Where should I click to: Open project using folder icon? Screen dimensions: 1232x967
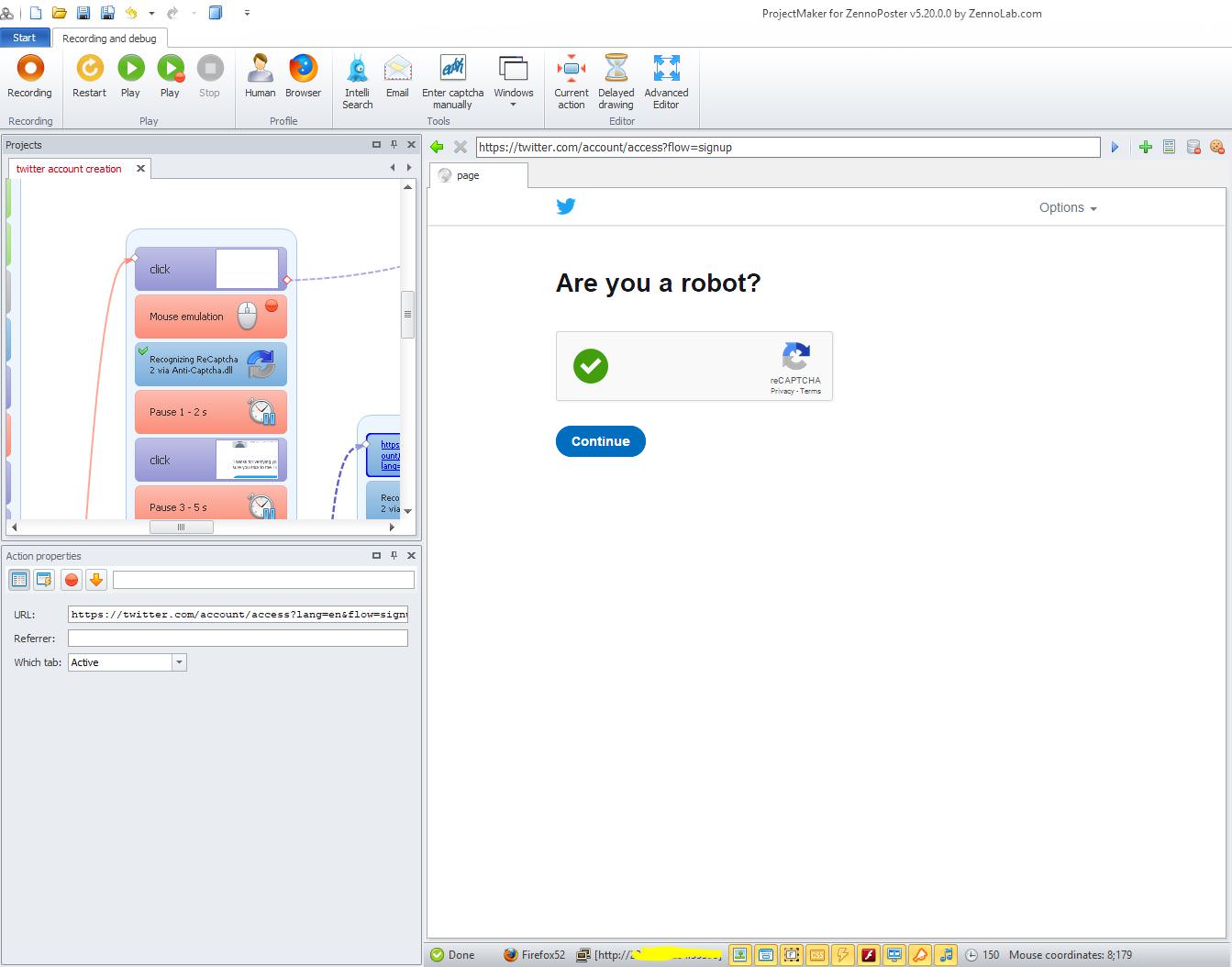[x=60, y=13]
